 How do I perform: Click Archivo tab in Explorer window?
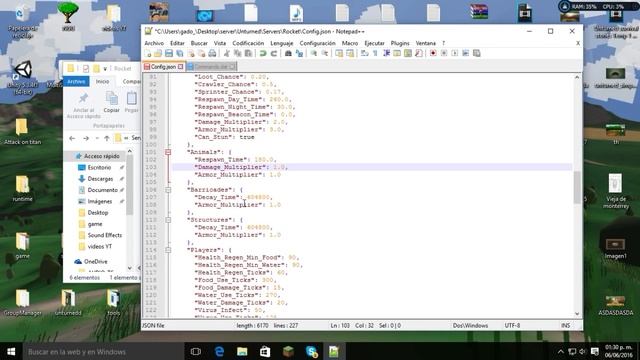(x=76, y=81)
